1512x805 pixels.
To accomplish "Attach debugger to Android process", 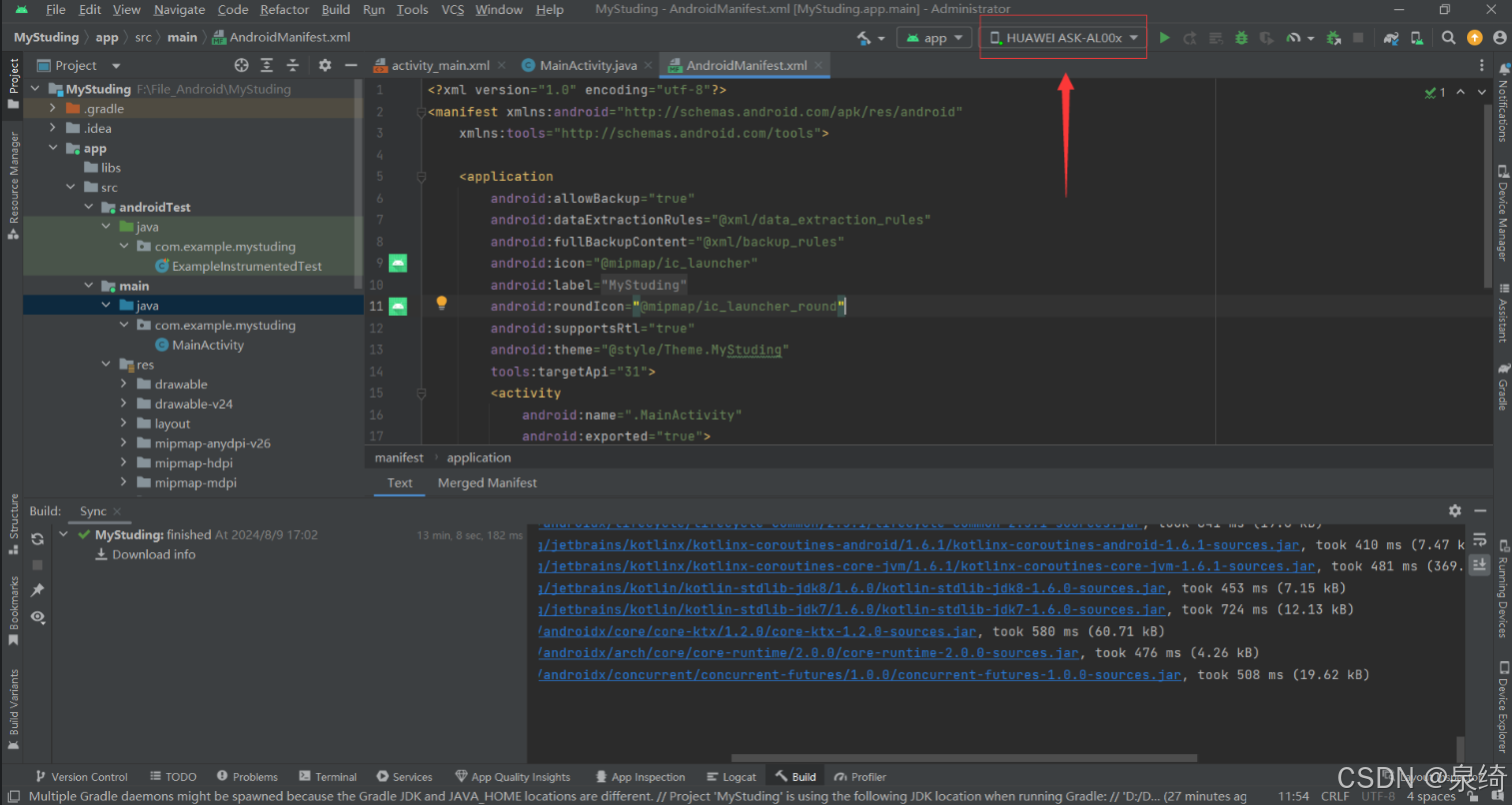I will (x=1333, y=38).
